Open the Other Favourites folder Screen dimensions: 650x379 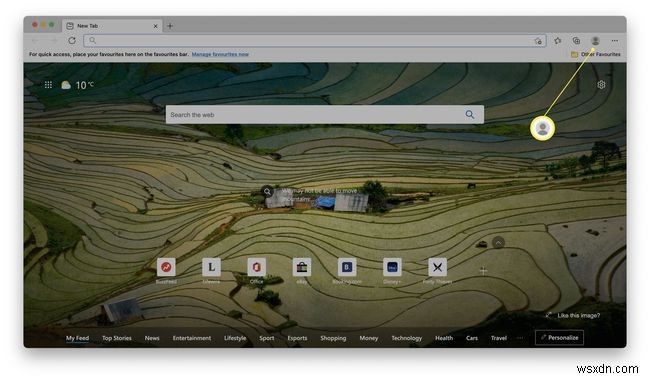coord(595,54)
